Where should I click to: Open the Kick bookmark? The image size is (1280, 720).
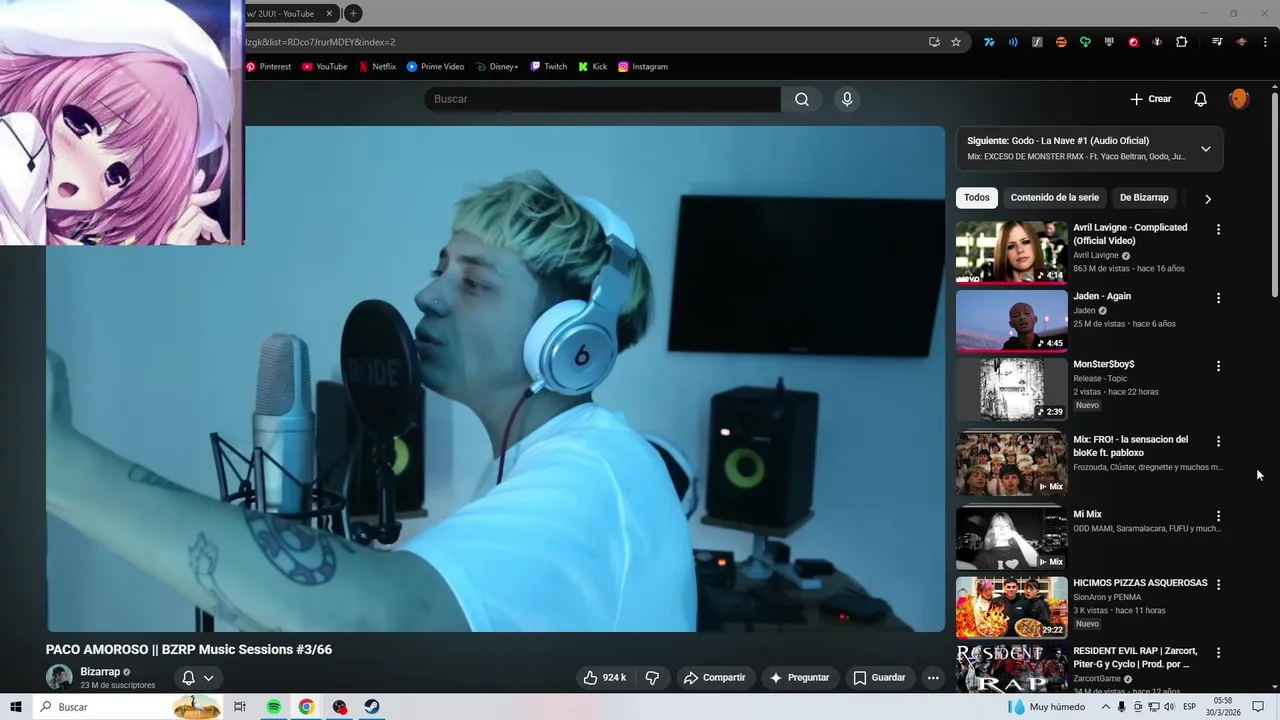592,67
